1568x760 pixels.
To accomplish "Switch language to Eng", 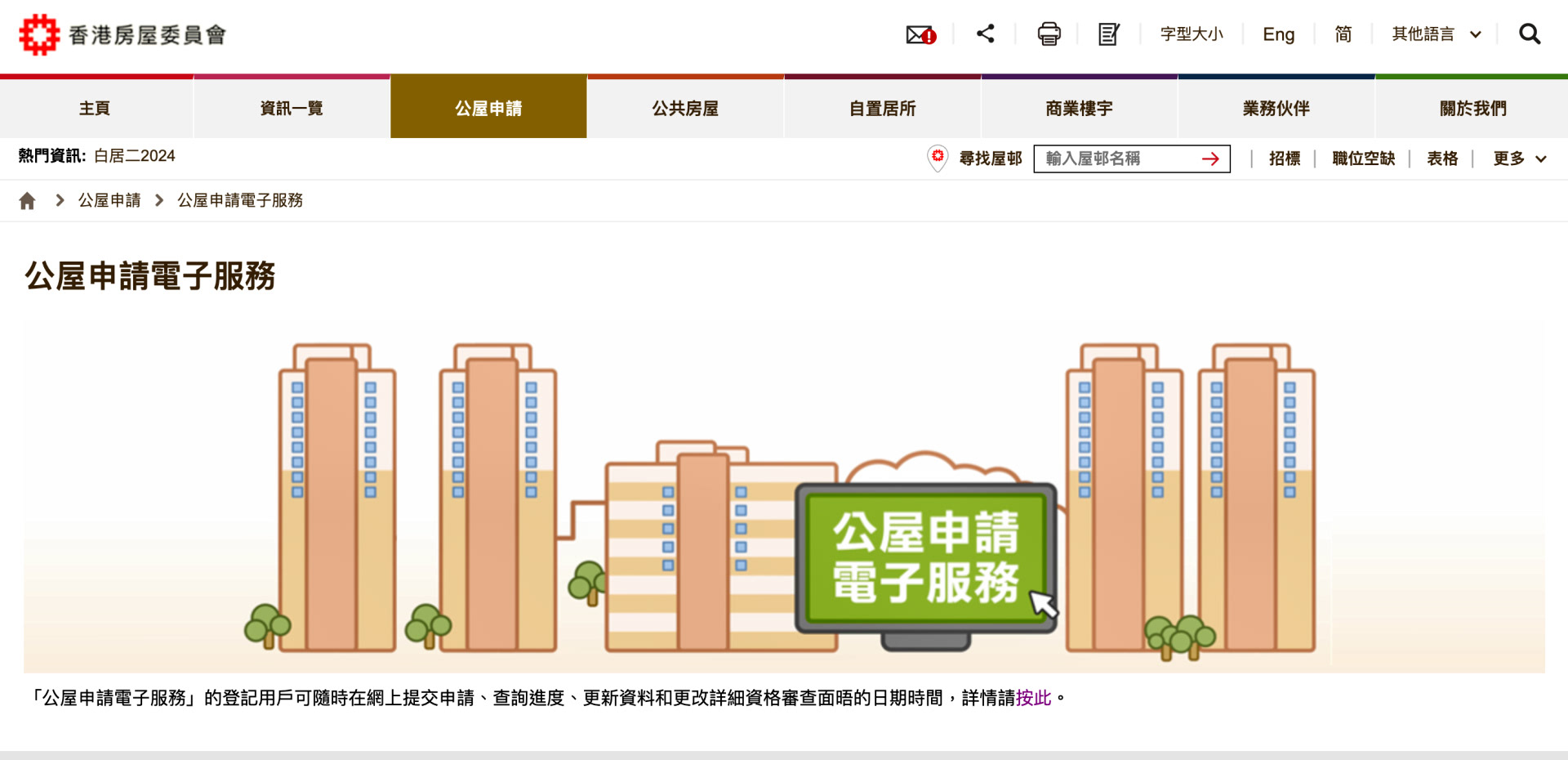I will 1279,34.
